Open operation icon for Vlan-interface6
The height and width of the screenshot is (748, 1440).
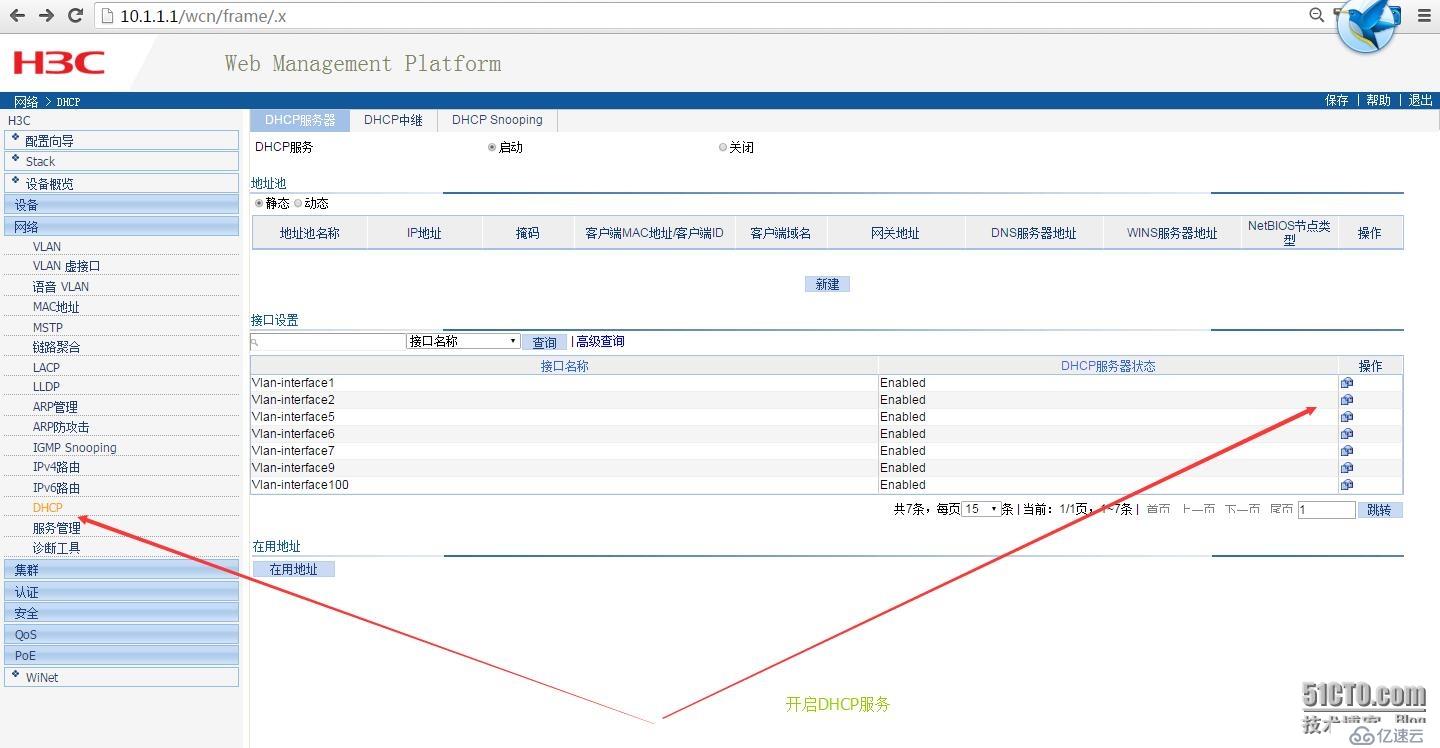(x=1347, y=434)
